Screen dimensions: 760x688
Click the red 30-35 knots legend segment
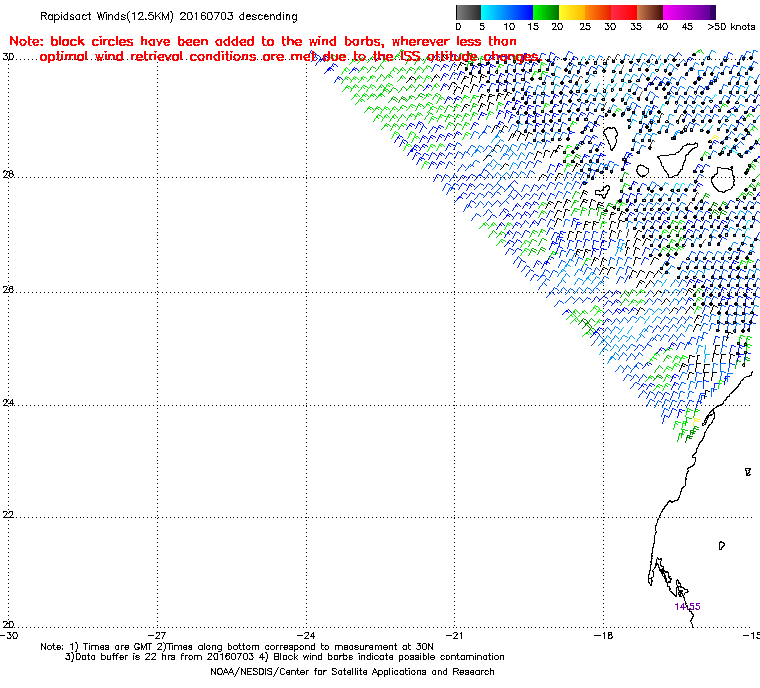(624, 12)
